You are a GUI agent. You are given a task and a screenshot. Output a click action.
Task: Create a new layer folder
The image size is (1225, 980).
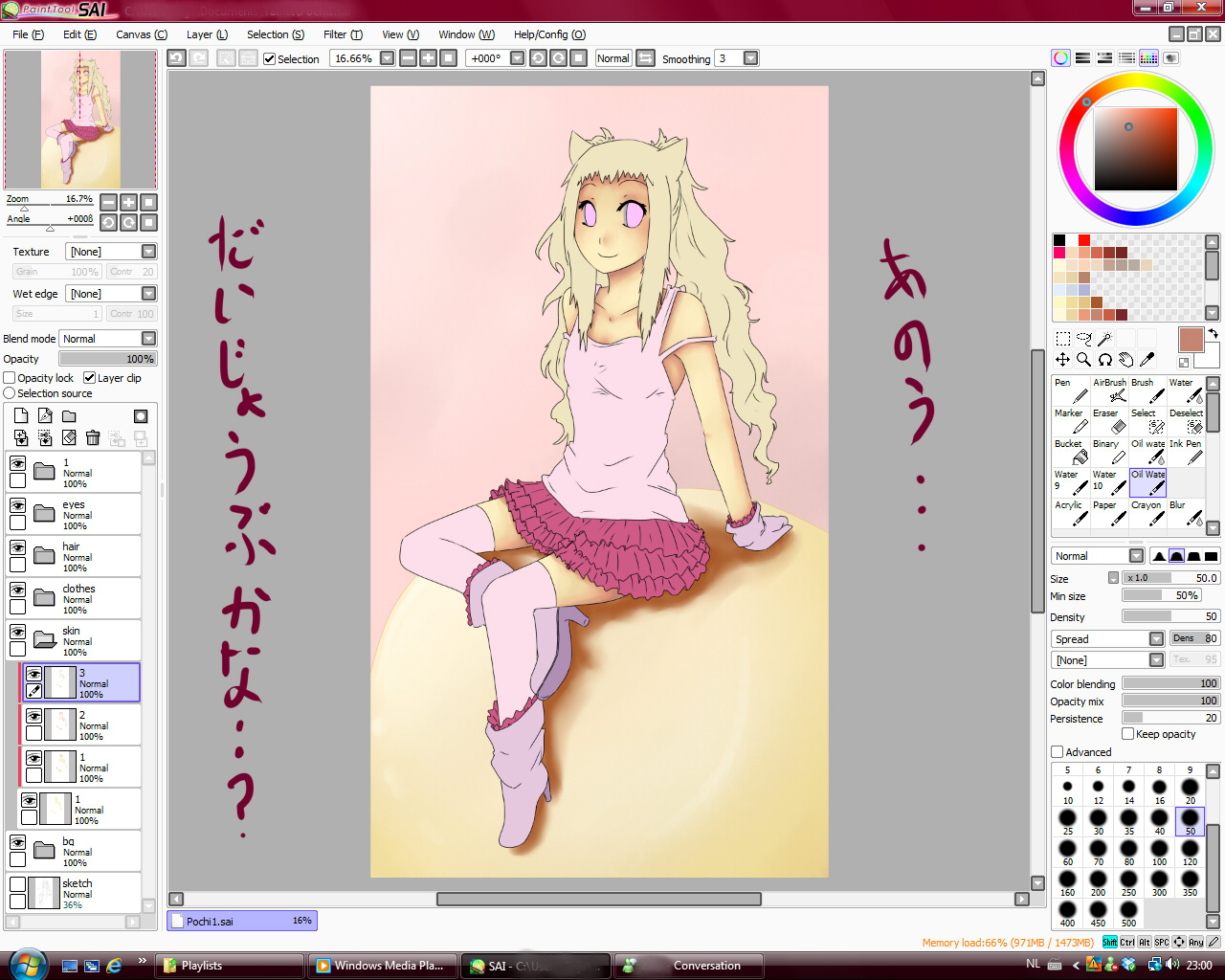[69, 416]
